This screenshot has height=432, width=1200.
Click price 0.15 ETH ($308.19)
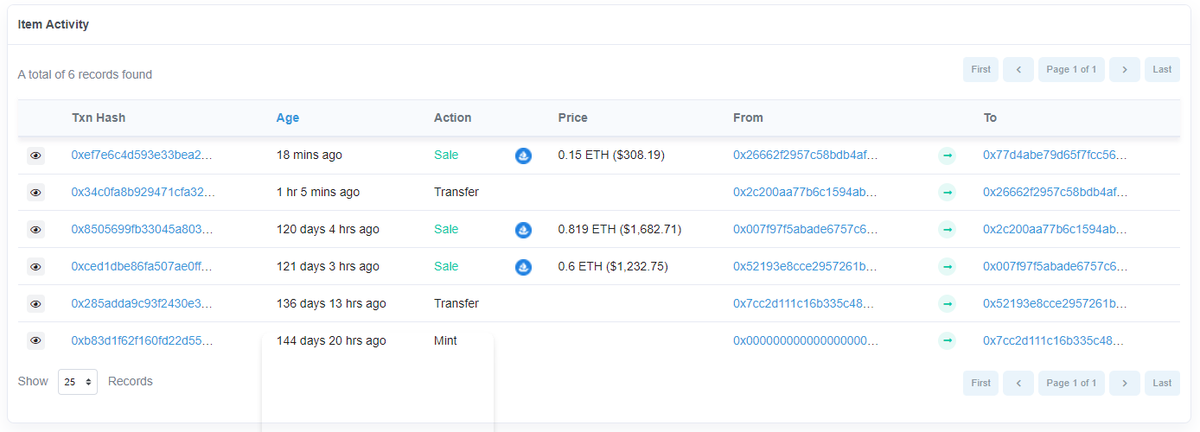click(x=611, y=156)
